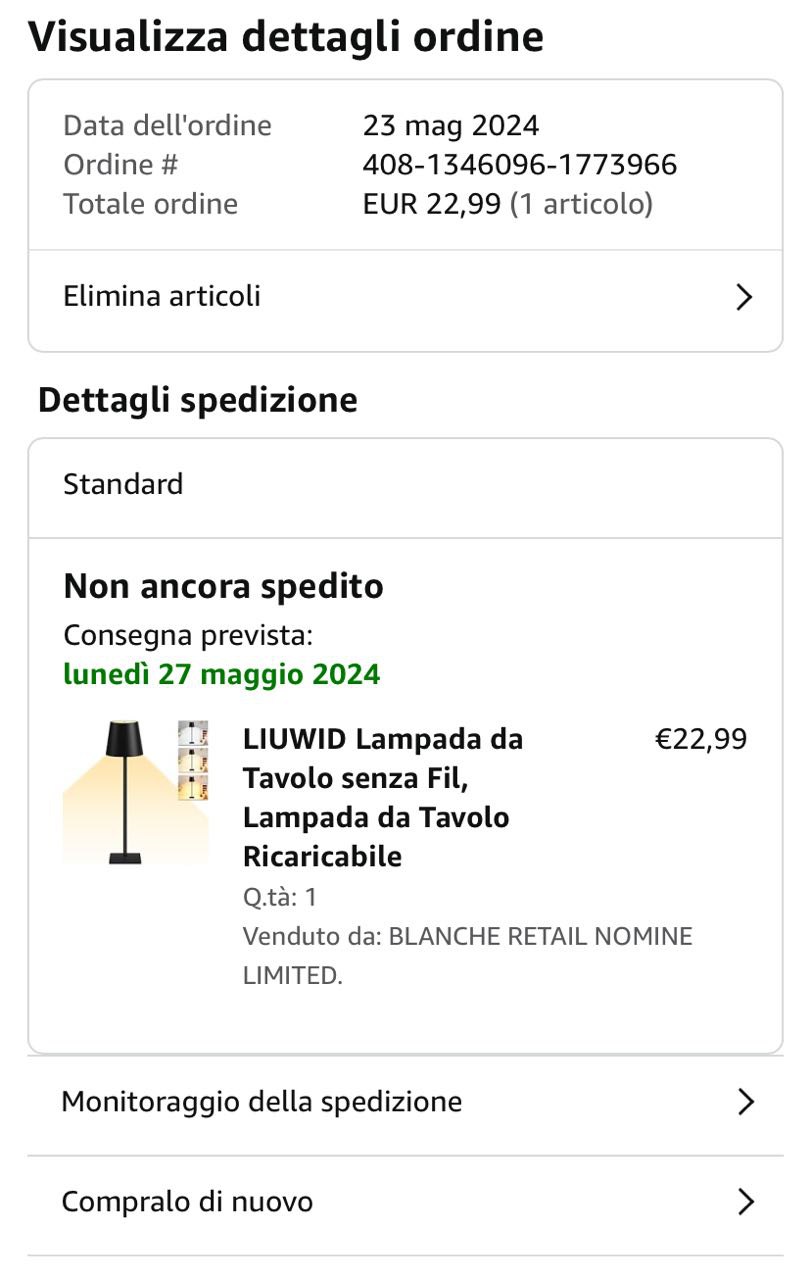The height and width of the screenshot is (1280, 811).
Task: Click the order date 23 mag 2024
Action: 450,125
